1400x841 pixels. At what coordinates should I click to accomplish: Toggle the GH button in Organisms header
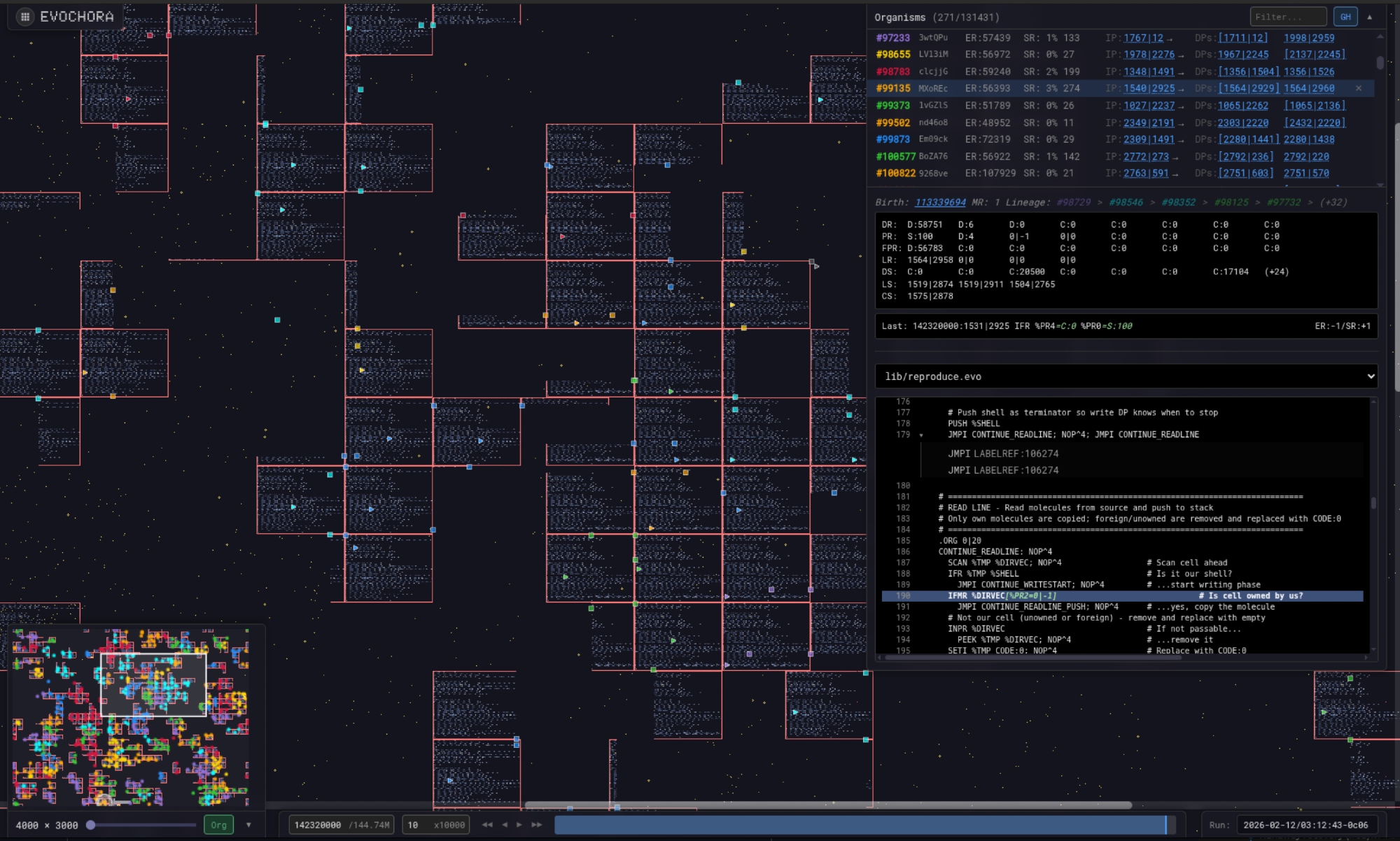1345,17
